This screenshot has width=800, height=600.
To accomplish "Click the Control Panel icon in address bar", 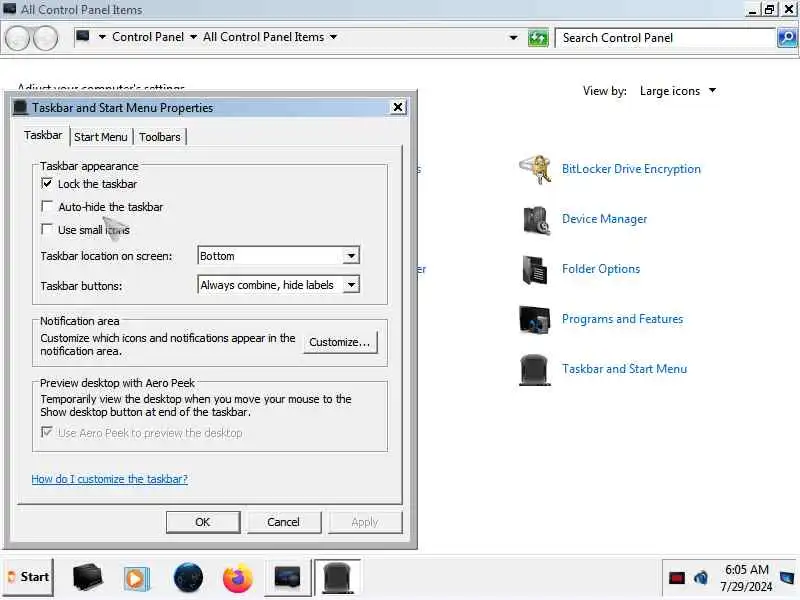I will point(83,37).
